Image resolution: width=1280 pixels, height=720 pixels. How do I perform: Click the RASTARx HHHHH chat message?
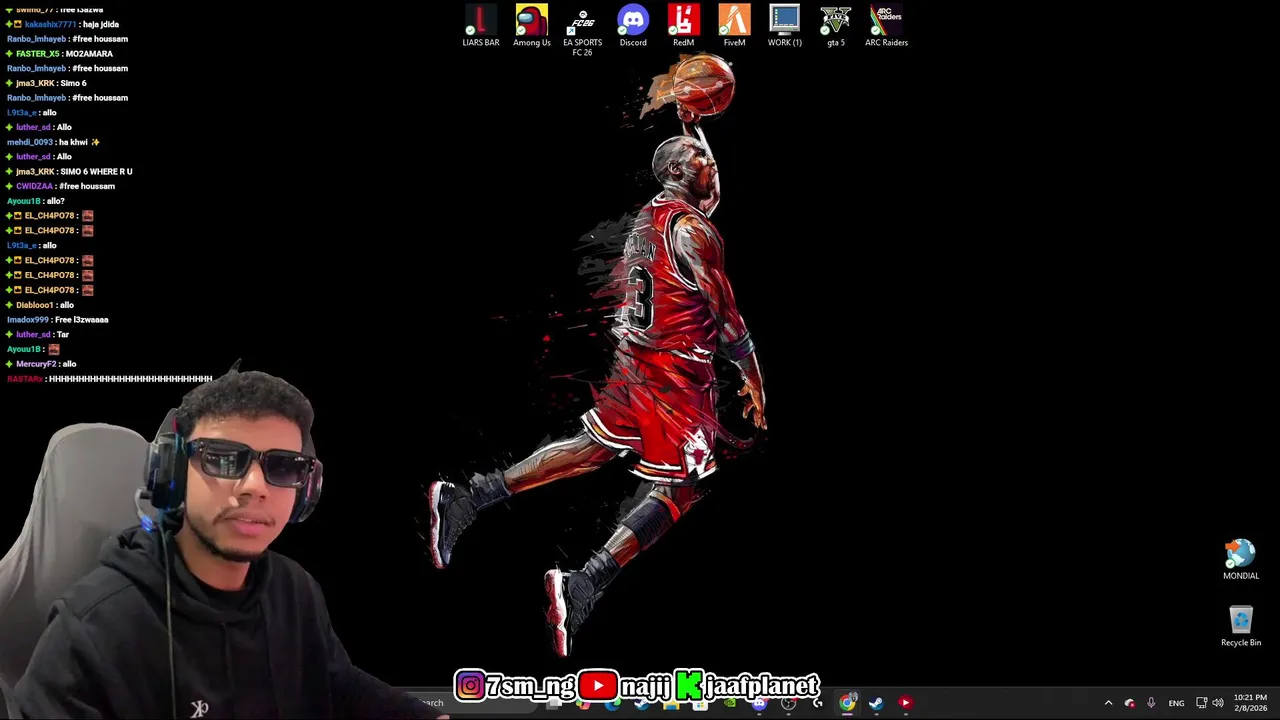110,379
